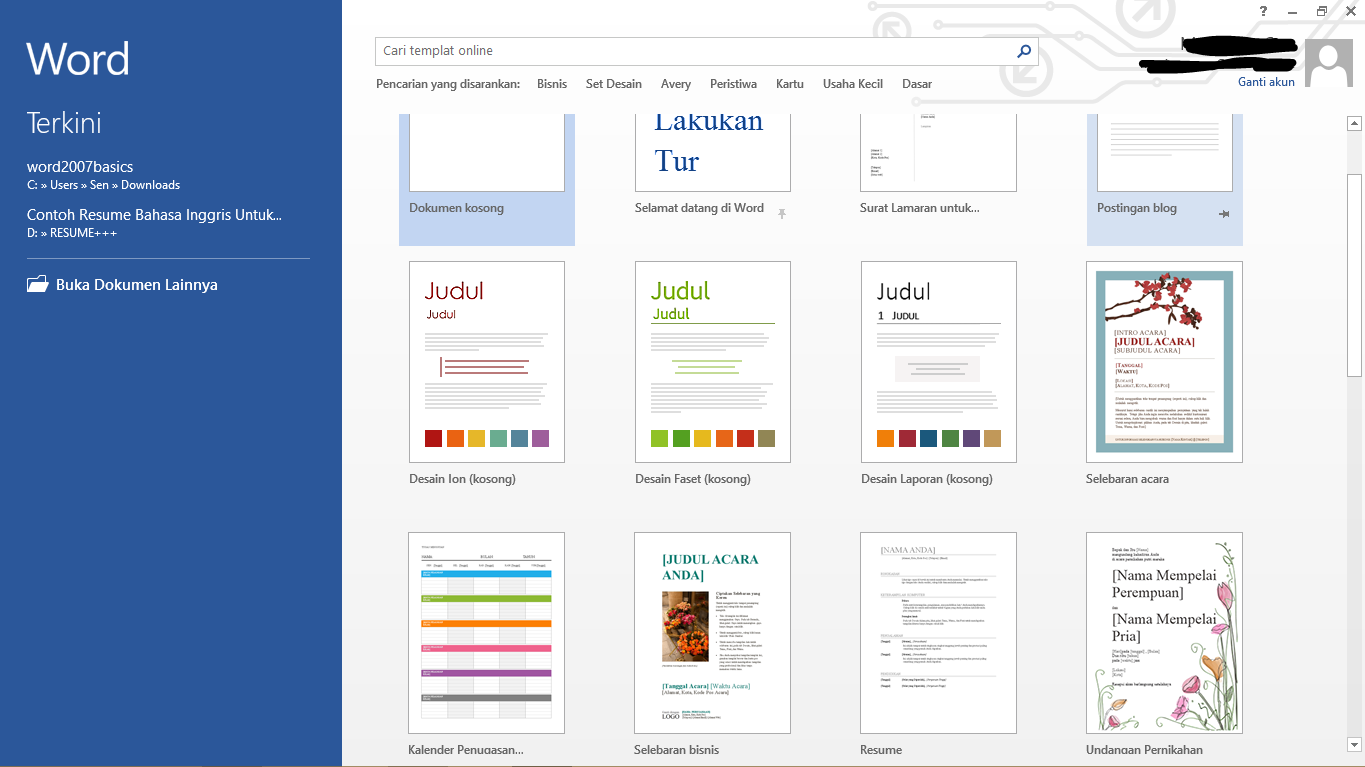
Task: Click the Selebaran acara caption text
Action: 1127,479
